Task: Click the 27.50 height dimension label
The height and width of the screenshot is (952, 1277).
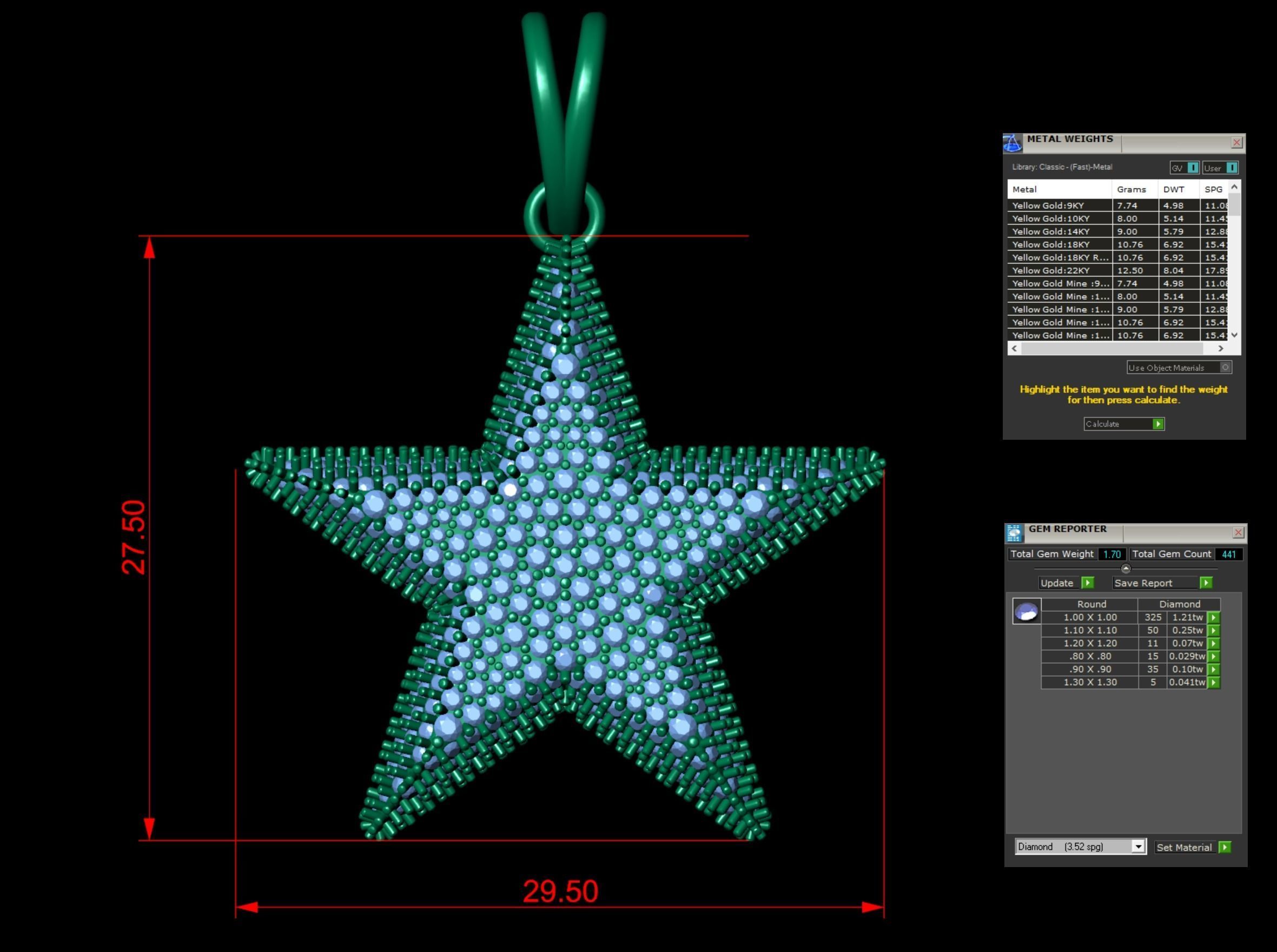Action: coord(134,537)
